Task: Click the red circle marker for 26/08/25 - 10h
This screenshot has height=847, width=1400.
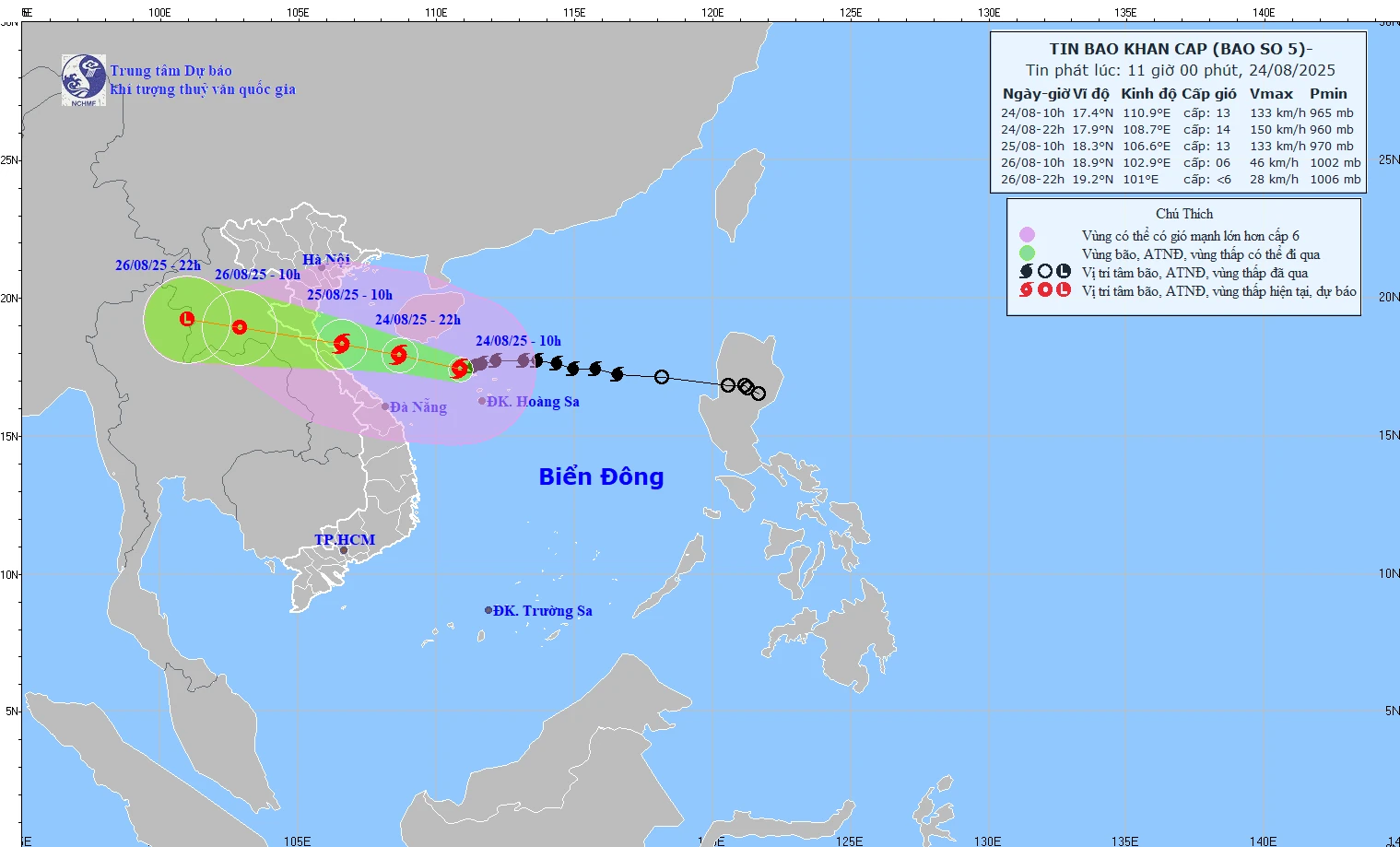Action: coord(240,327)
